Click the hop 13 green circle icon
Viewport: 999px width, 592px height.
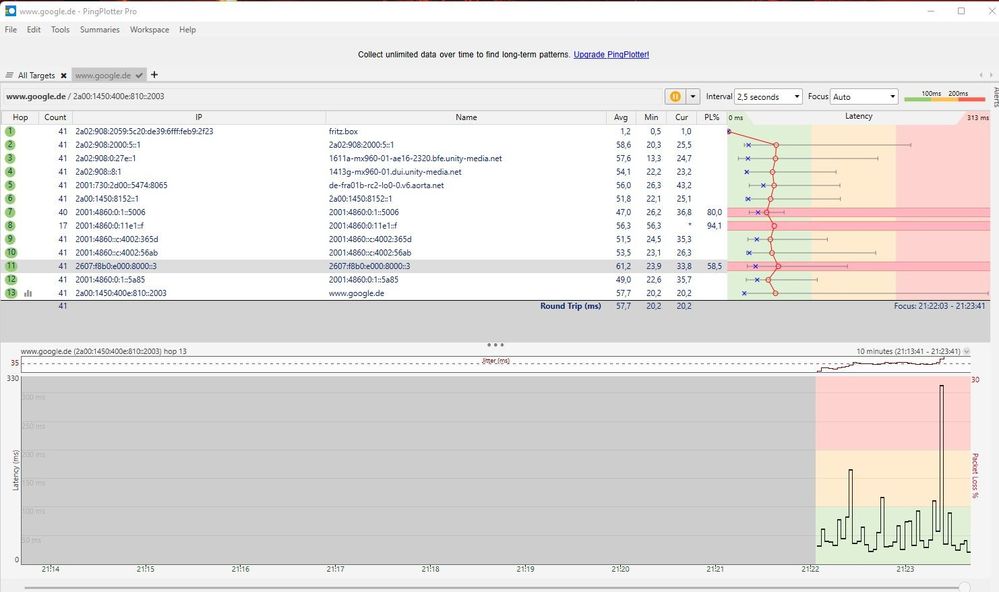11,293
